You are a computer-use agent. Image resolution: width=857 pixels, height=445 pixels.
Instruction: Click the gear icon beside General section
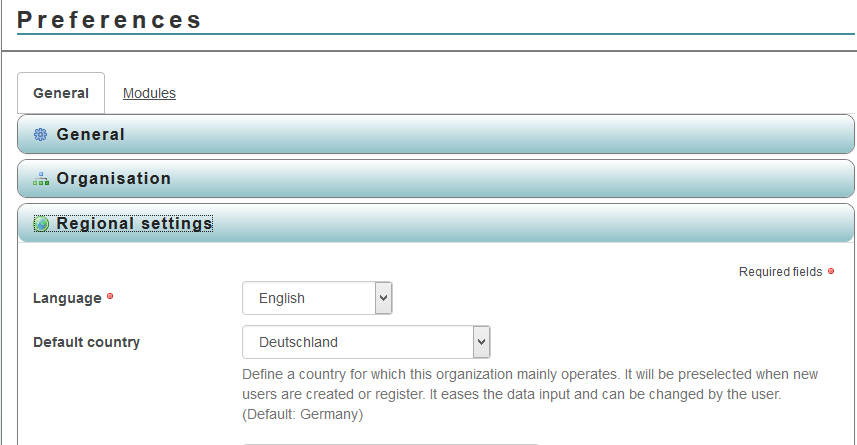coord(40,134)
